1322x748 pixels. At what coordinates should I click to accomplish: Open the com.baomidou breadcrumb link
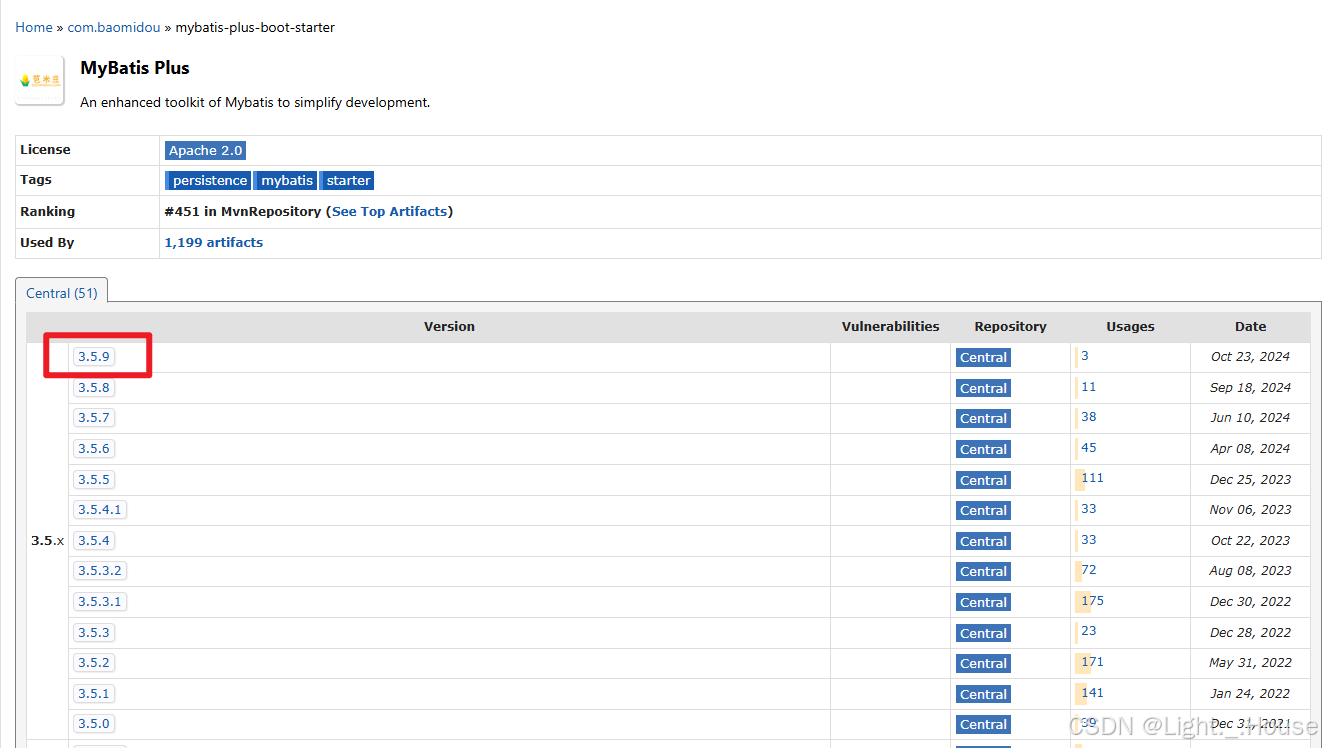tap(114, 27)
